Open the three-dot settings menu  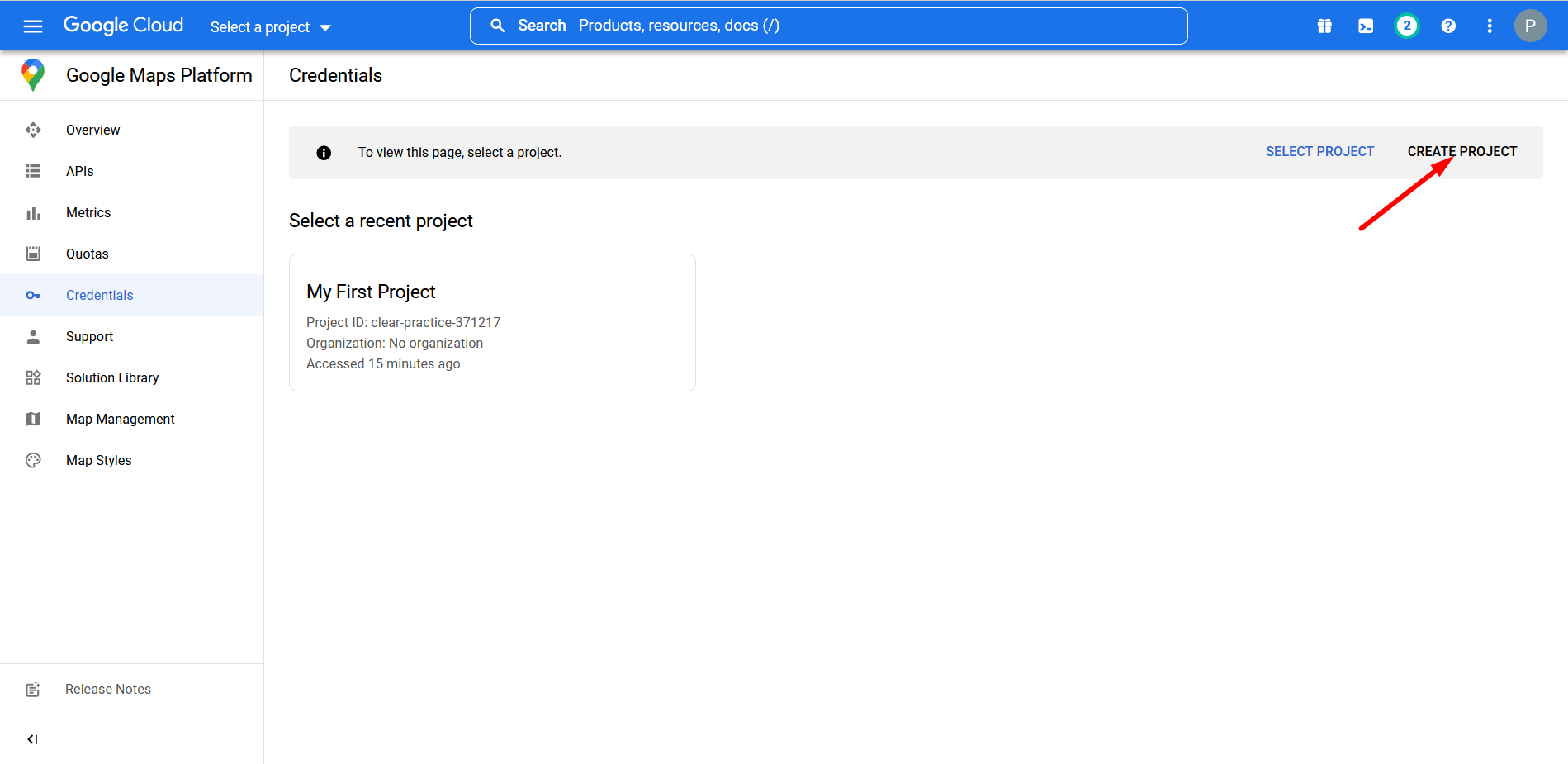tap(1490, 26)
